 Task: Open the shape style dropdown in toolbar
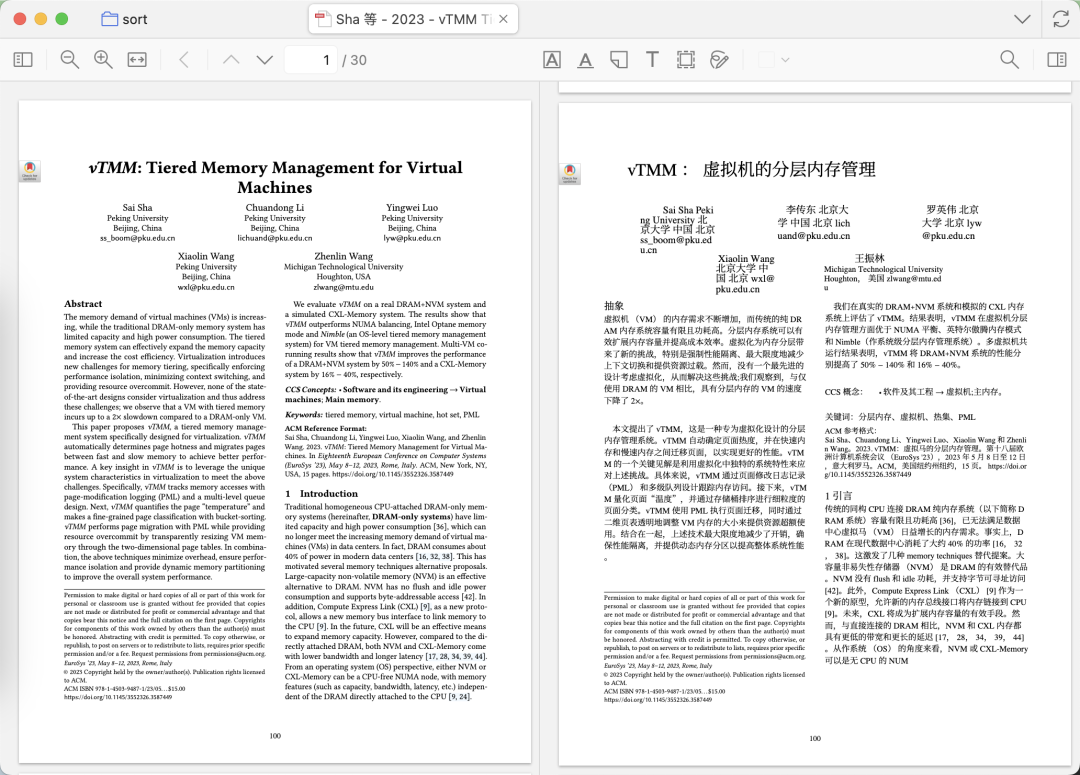click(785, 60)
